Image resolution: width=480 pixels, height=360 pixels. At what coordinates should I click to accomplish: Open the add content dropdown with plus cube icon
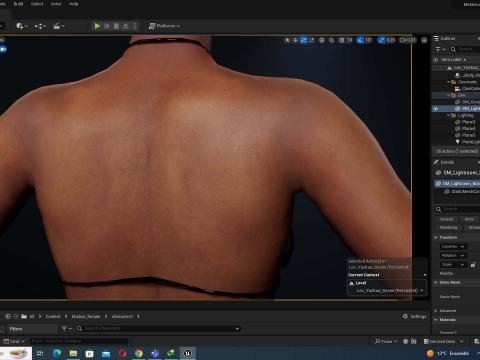[x=22, y=26]
